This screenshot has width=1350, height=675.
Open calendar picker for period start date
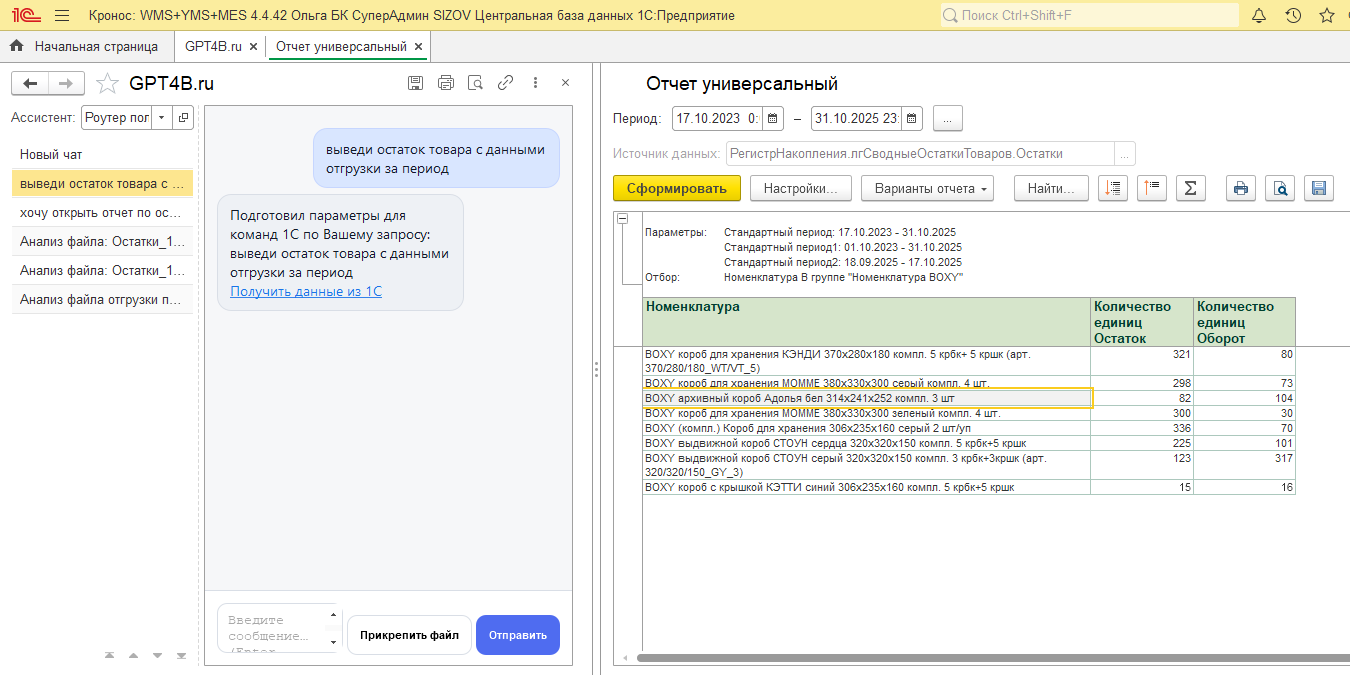point(773,118)
